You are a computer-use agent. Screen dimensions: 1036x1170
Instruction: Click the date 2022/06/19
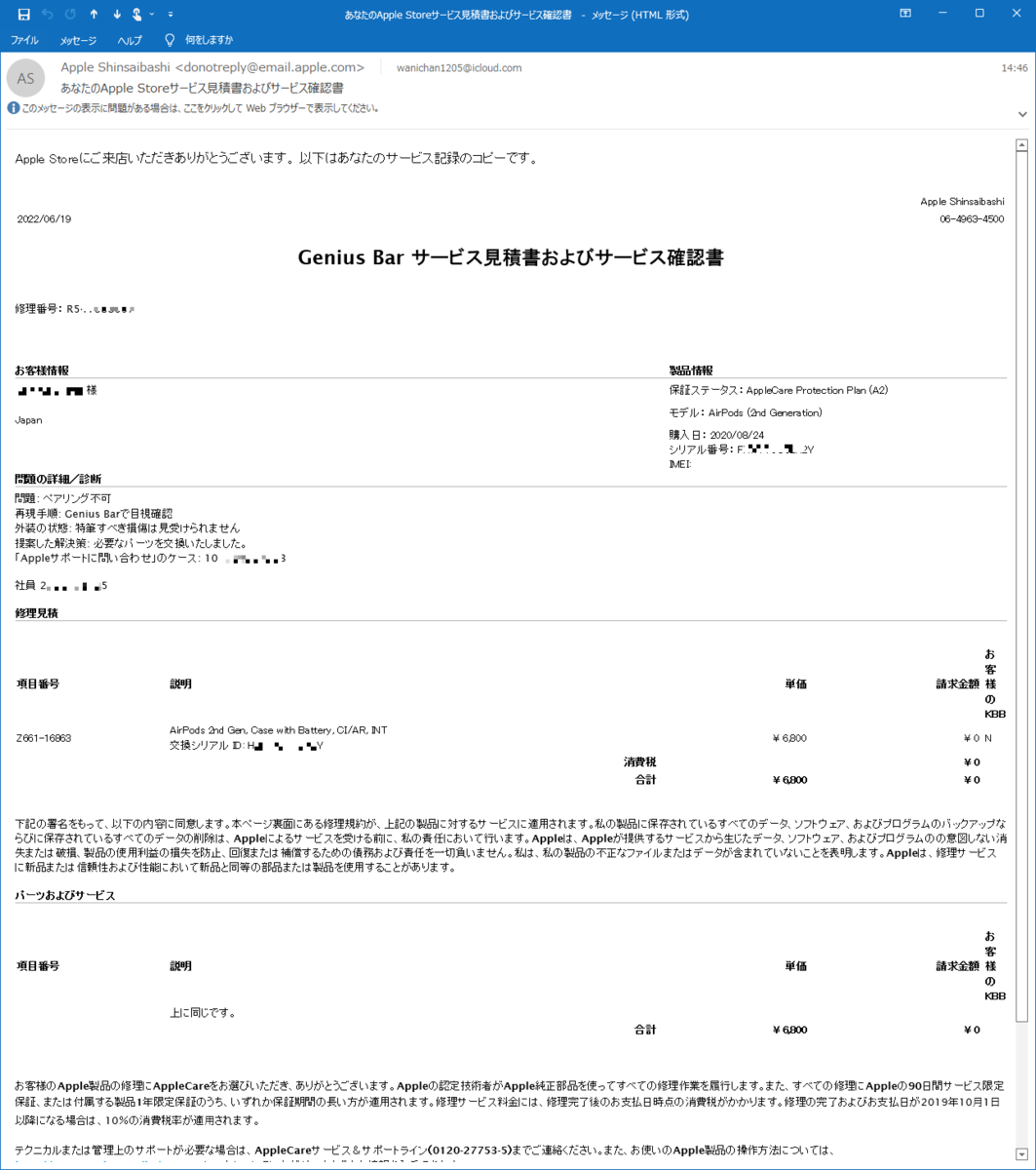click(x=44, y=219)
